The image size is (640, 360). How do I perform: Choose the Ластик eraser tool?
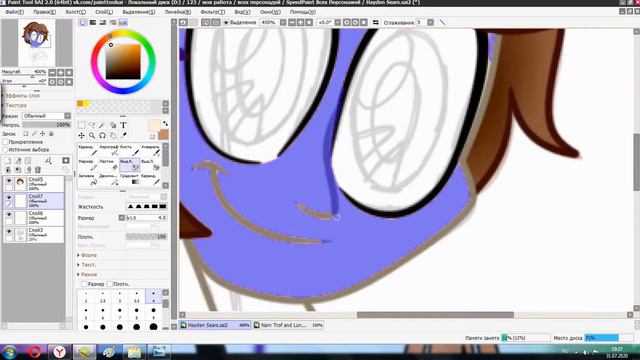coord(109,165)
